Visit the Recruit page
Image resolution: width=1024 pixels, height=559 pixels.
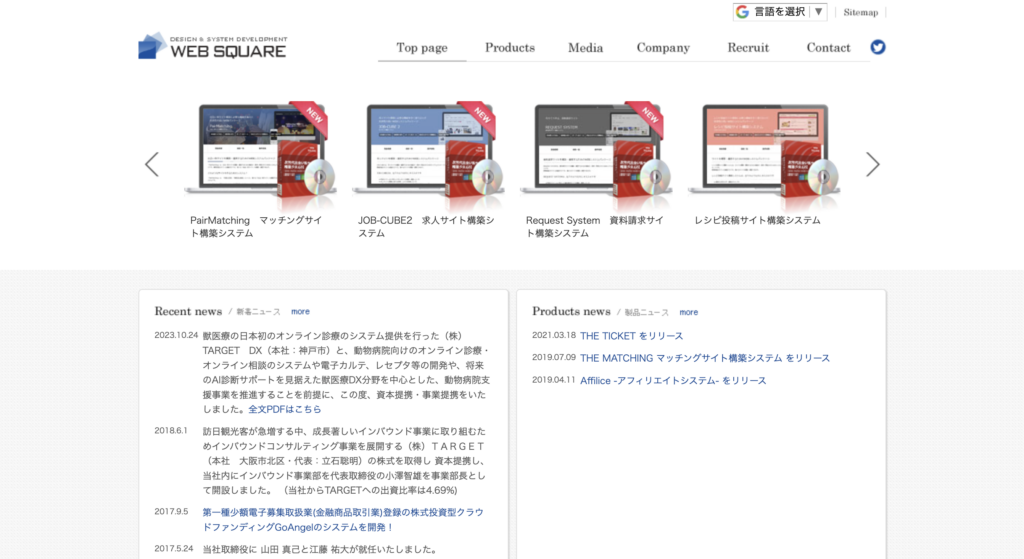click(x=748, y=48)
